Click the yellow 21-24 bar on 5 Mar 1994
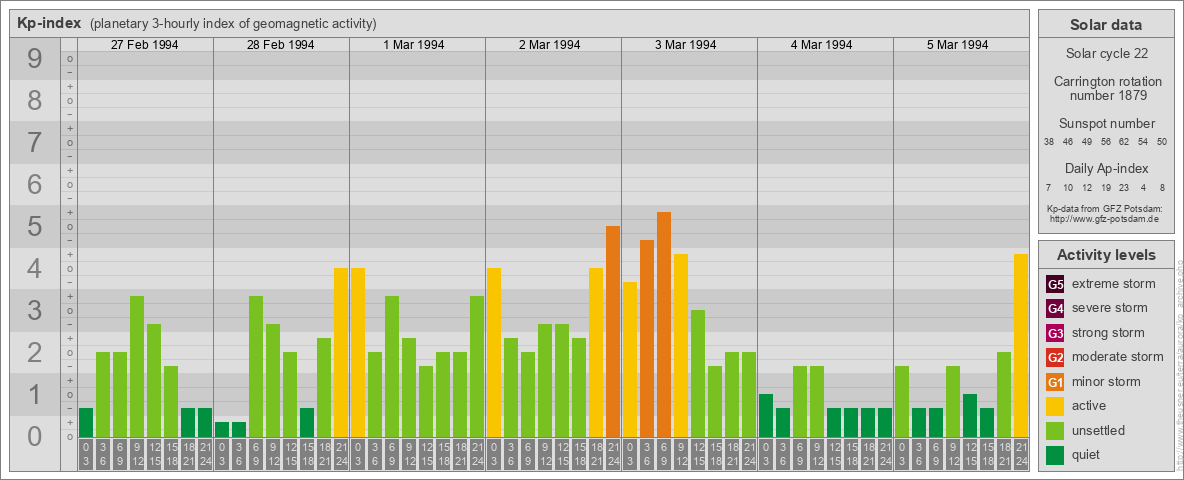 click(1021, 346)
